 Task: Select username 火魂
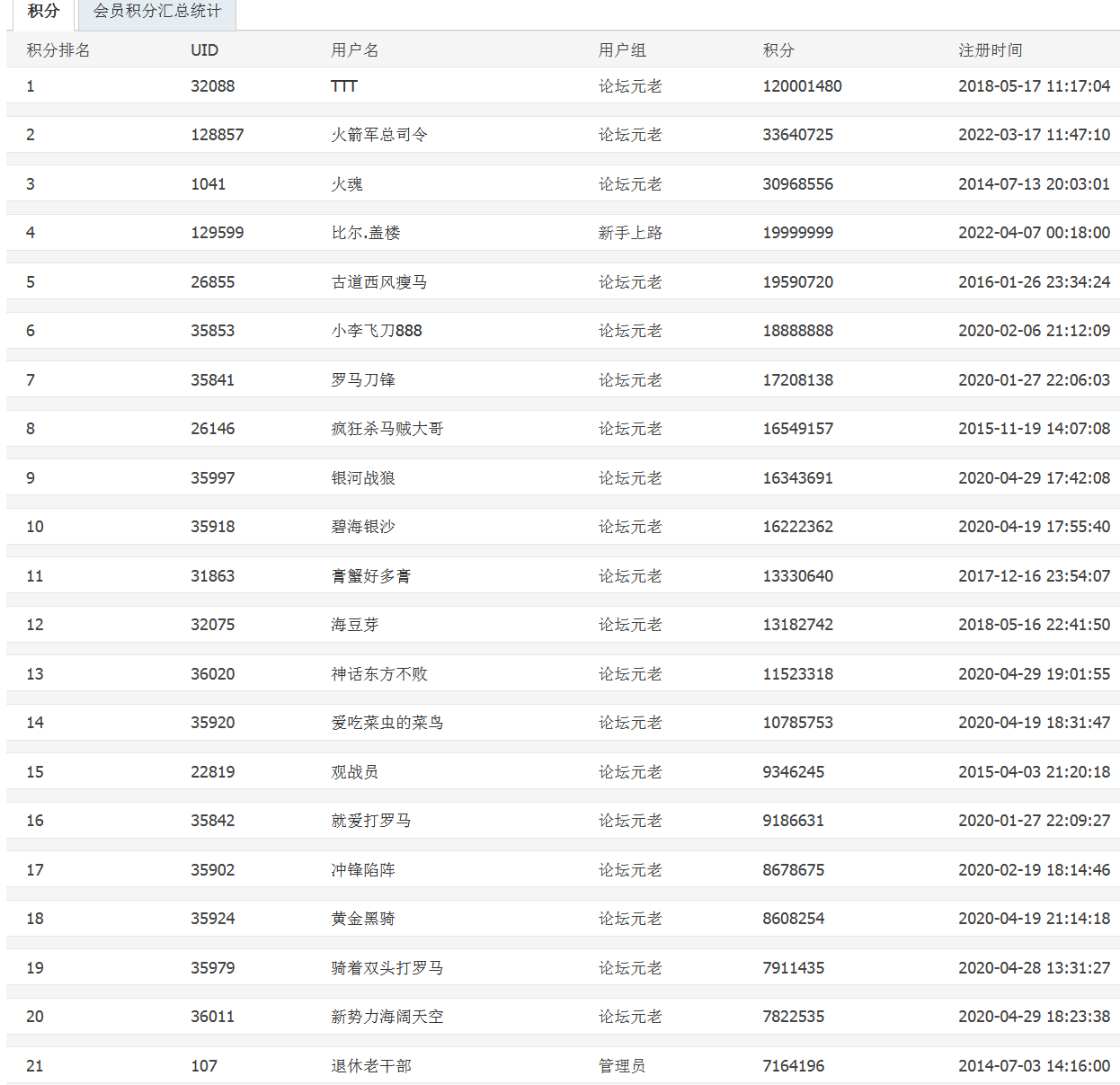point(347,184)
